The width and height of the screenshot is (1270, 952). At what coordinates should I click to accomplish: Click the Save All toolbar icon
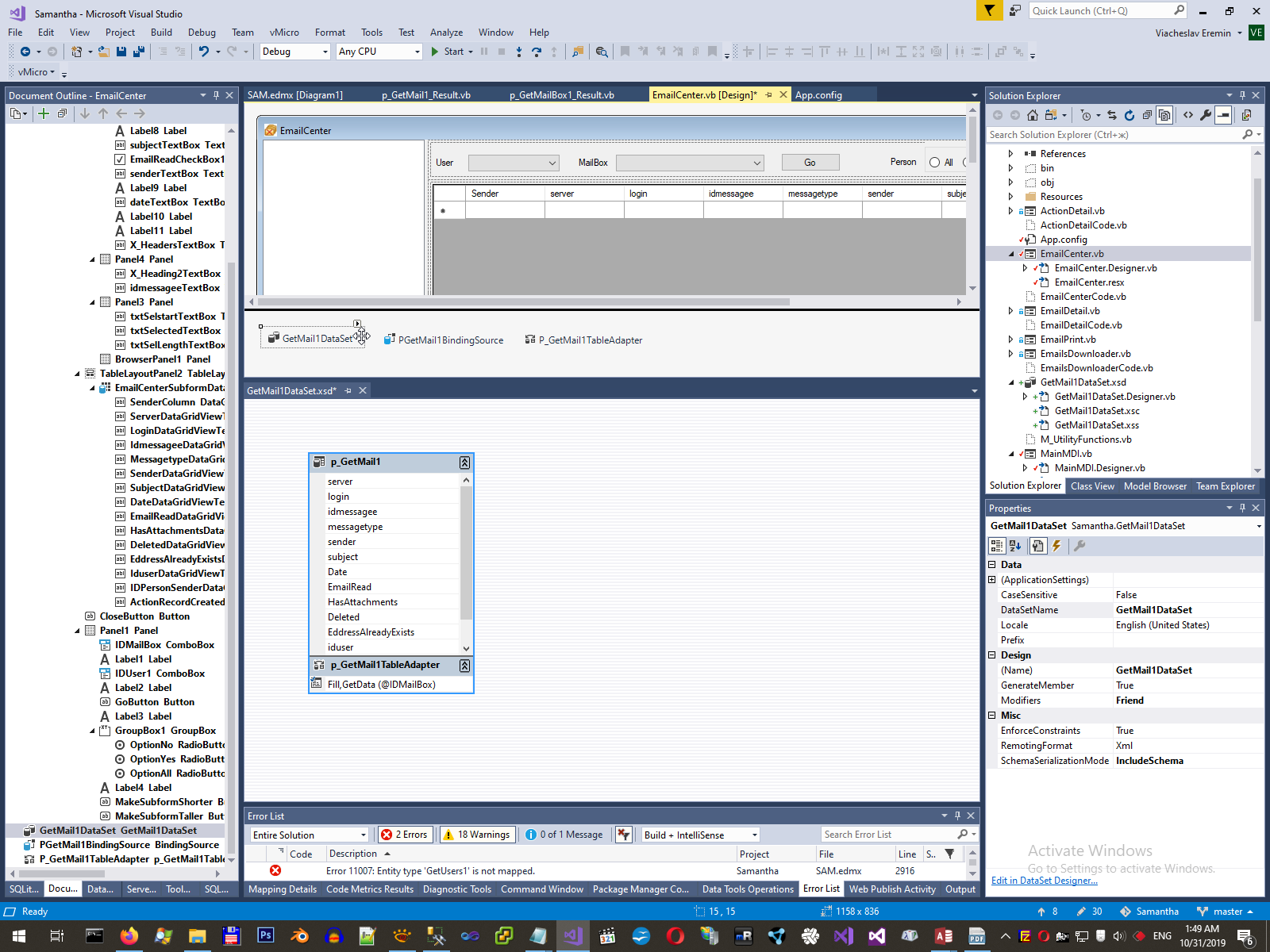click(x=139, y=52)
